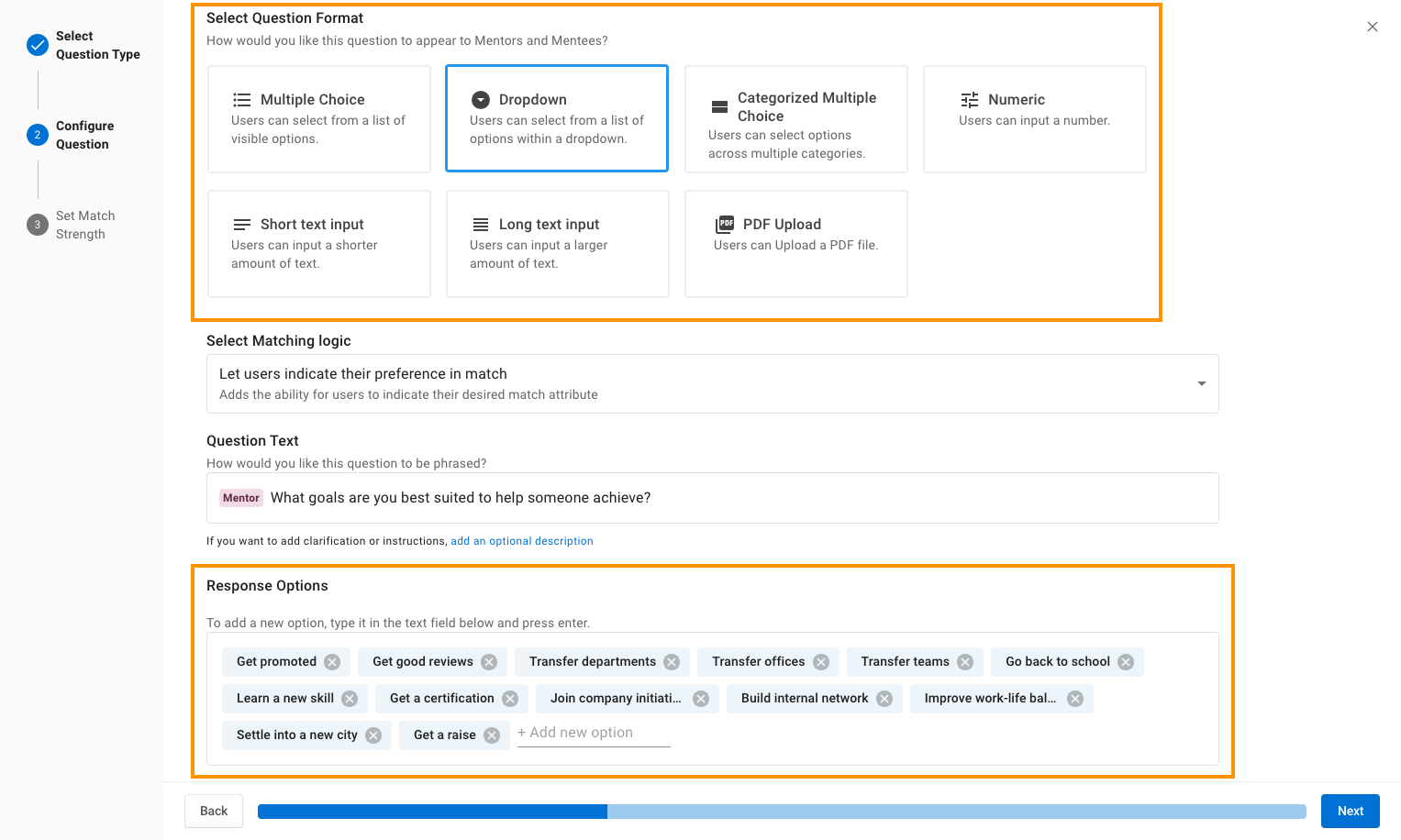
Task: Click 'add an optional description' link
Action: click(522, 541)
